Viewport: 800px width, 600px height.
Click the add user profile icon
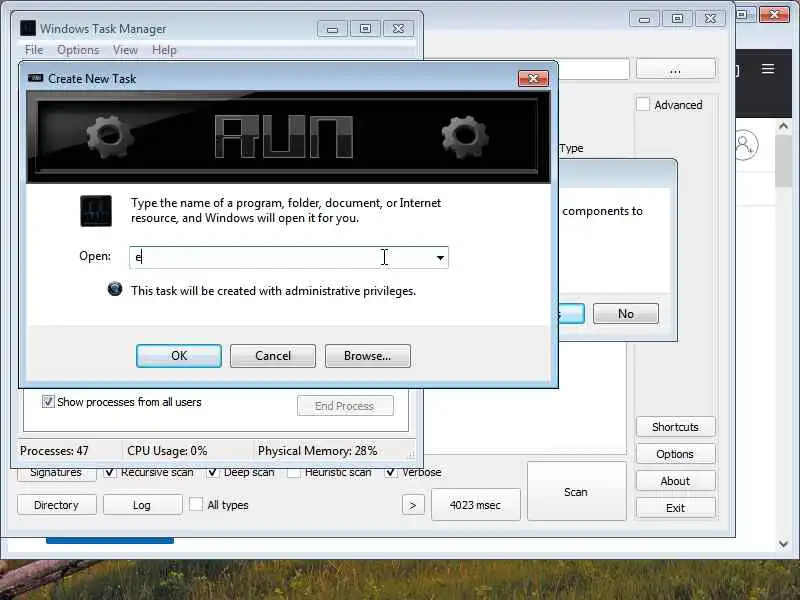(x=746, y=145)
